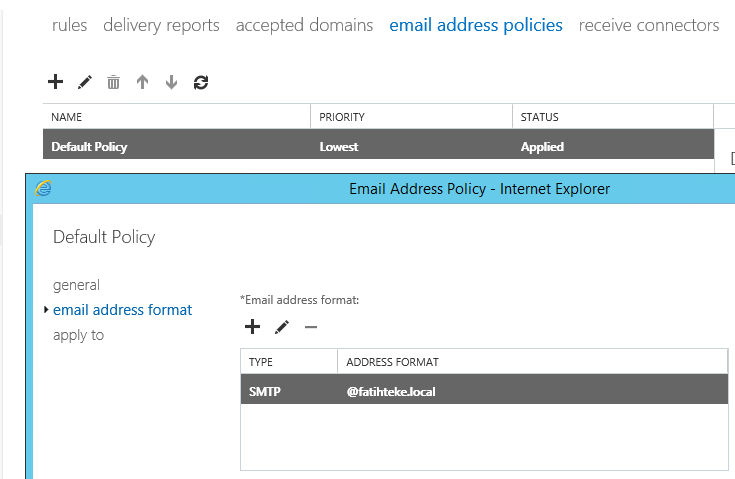Remove address format with minus icon
This screenshot has width=735, height=479.
pos(311,327)
